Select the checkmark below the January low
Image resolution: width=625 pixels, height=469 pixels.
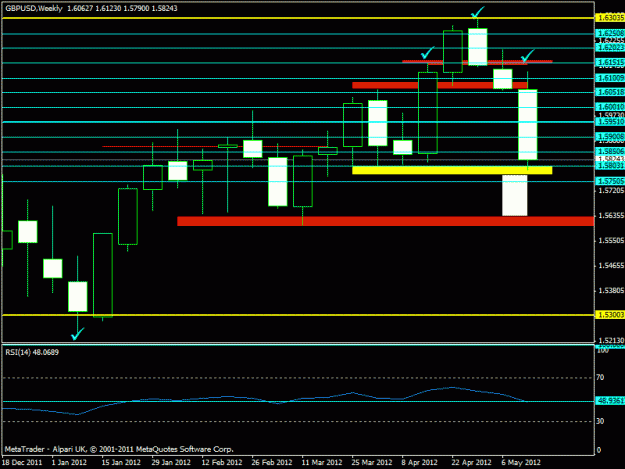pyautogui.click(x=77, y=334)
